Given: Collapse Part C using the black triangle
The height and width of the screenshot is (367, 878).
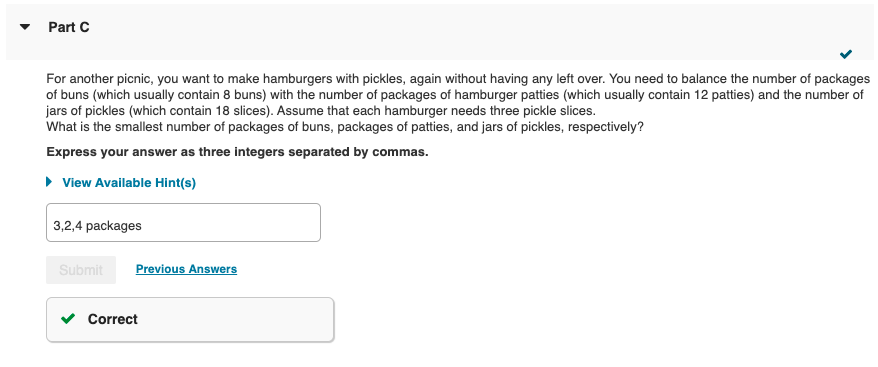Looking at the screenshot, I should (25, 27).
